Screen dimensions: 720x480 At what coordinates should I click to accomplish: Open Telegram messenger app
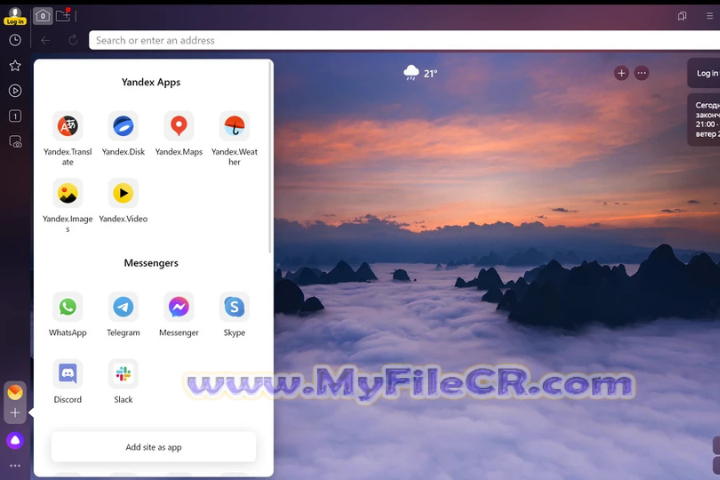[x=123, y=315]
